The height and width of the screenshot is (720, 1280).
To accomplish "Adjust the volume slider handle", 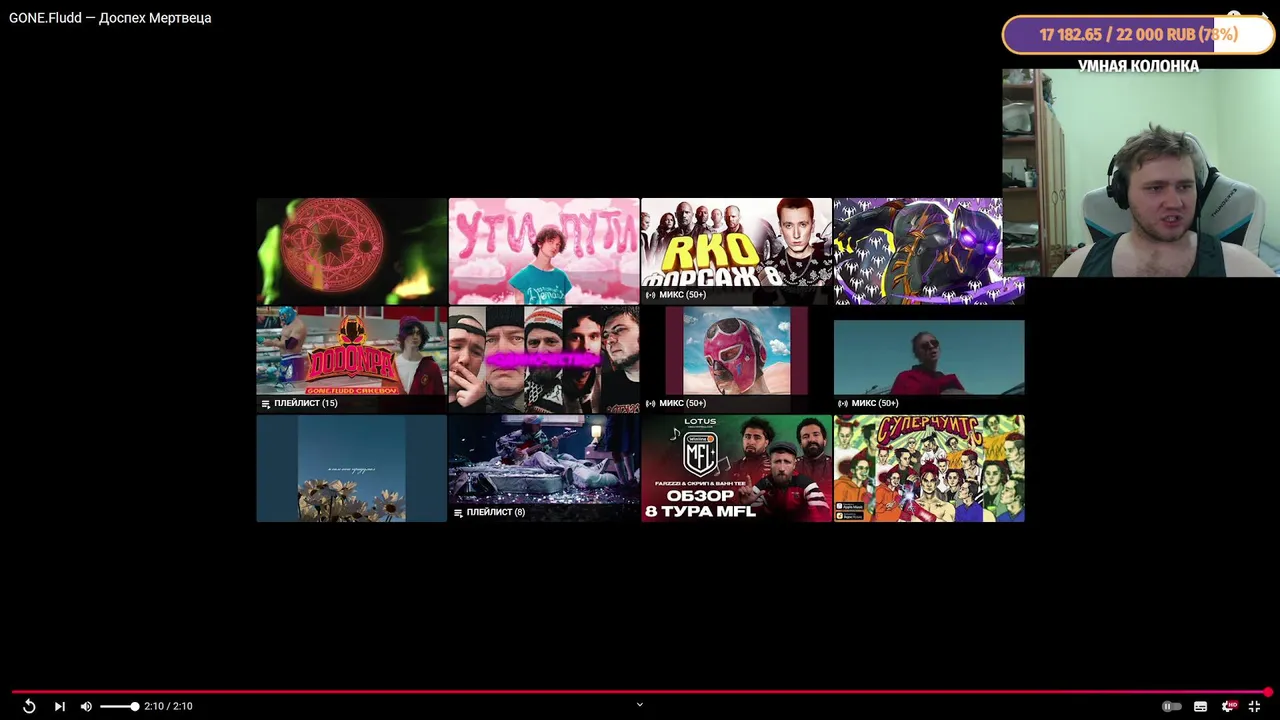I will click(135, 706).
